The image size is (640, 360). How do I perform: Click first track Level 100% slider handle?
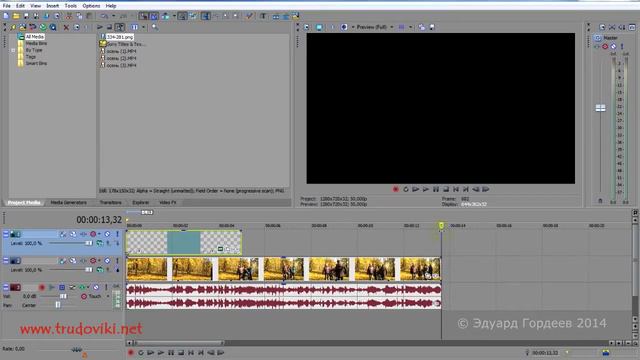pos(89,243)
